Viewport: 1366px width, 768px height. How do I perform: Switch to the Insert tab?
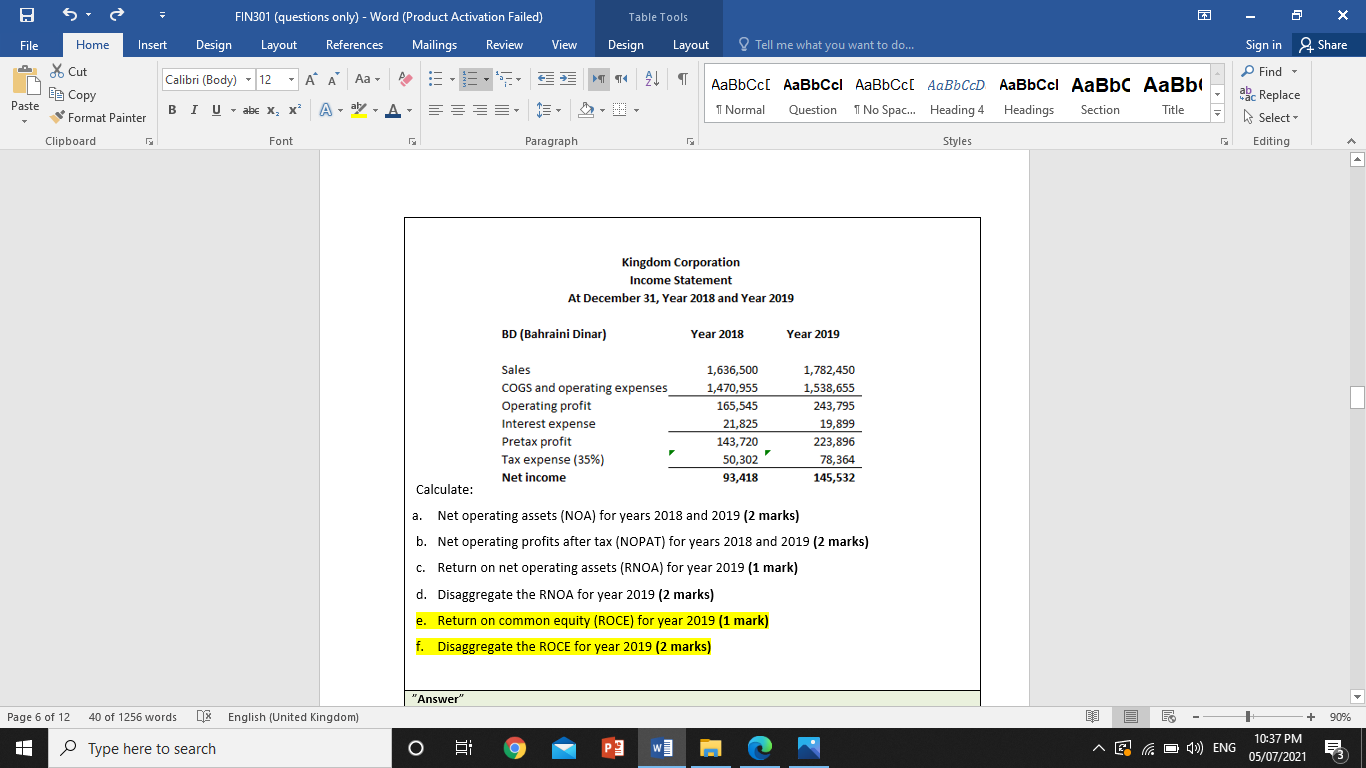152,45
